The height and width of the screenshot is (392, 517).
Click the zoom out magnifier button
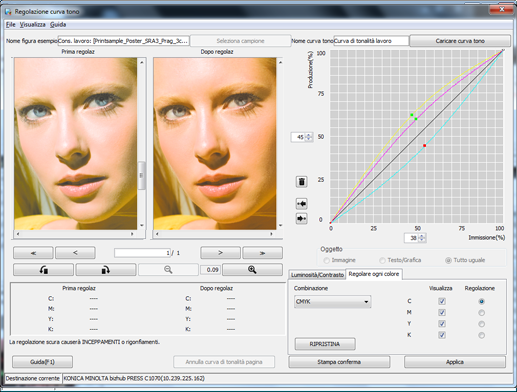[168, 270]
